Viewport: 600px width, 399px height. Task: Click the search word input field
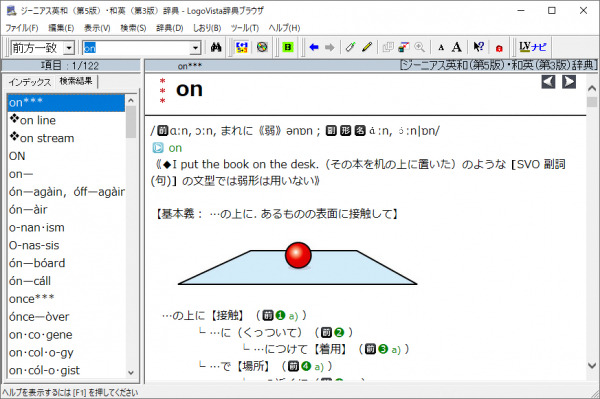tap(136, 48)
